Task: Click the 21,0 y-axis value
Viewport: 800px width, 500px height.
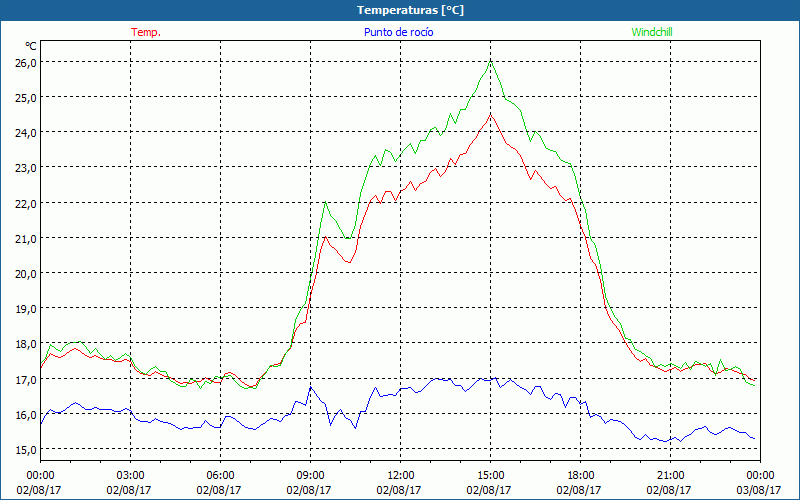Action: point(27,238)
